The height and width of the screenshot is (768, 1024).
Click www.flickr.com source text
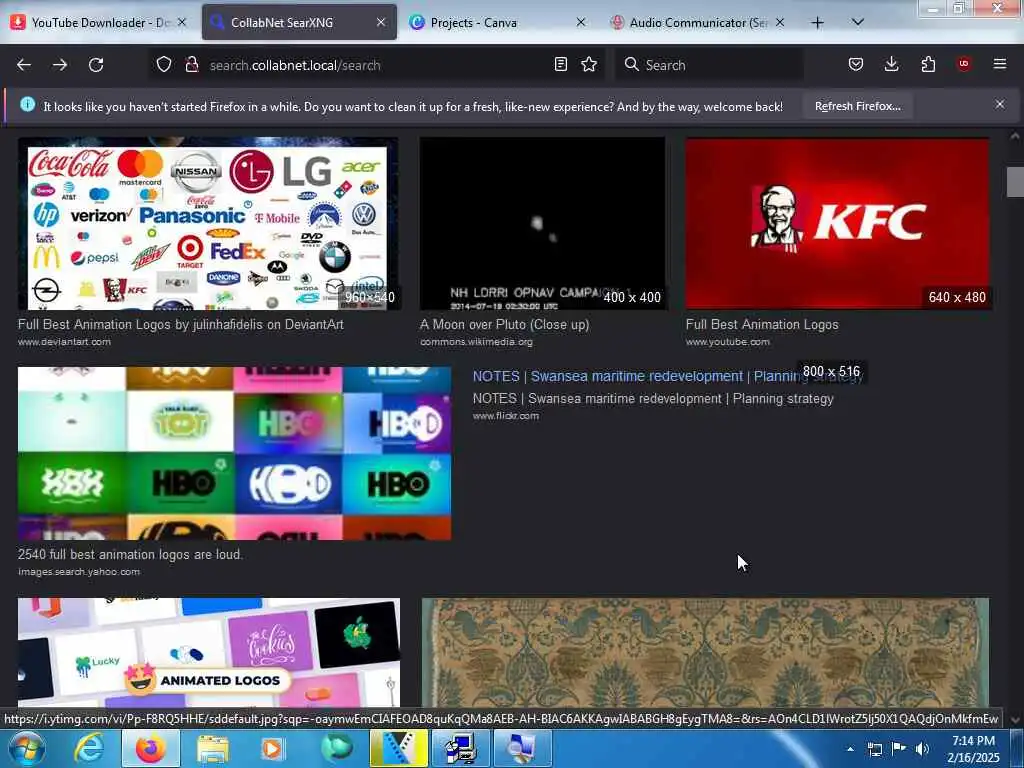pyautogui.click(x=505, y=415)
